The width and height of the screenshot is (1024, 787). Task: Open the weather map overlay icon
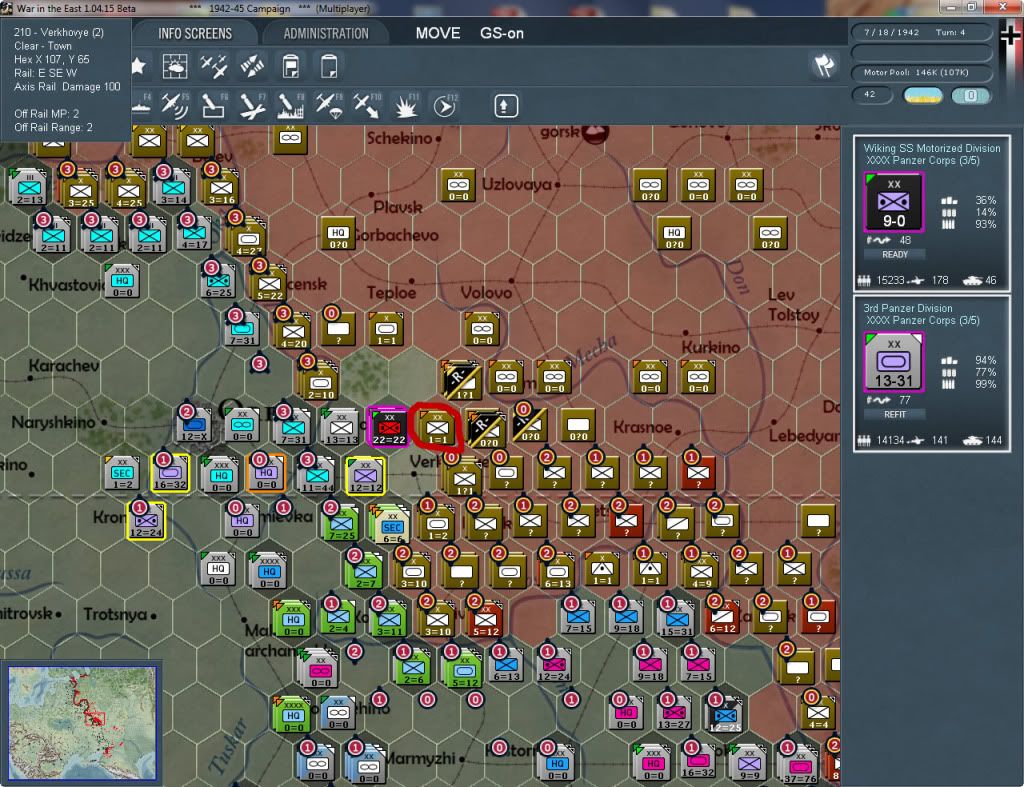[175, 66]
